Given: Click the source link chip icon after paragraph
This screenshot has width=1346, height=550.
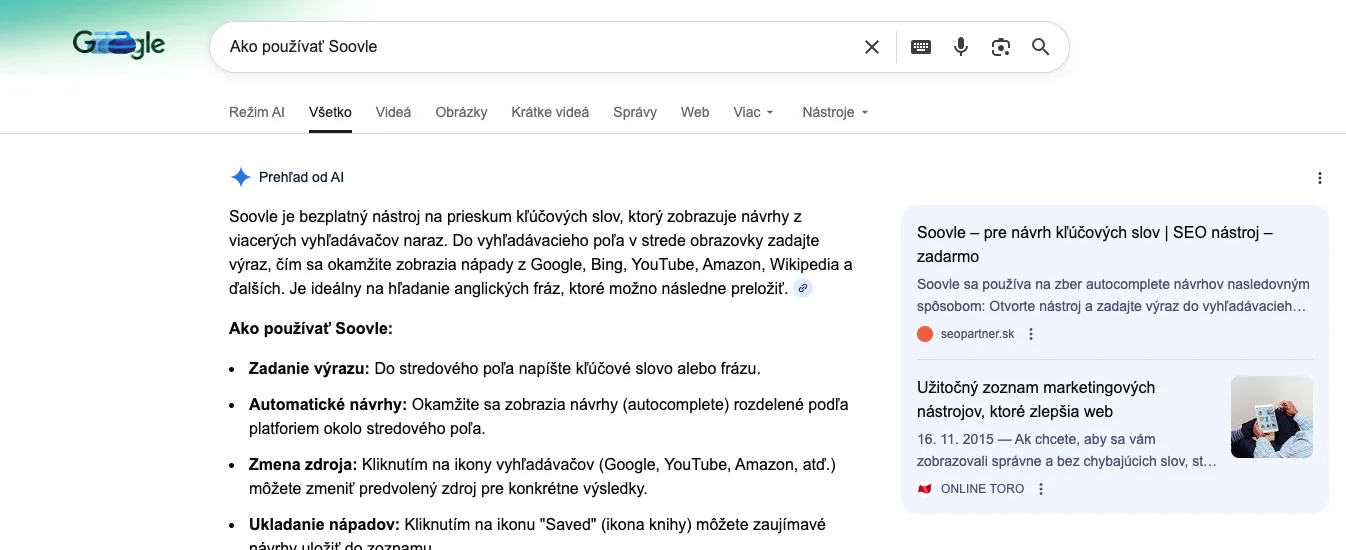Looking at the screenshot, I should (802, 289).
